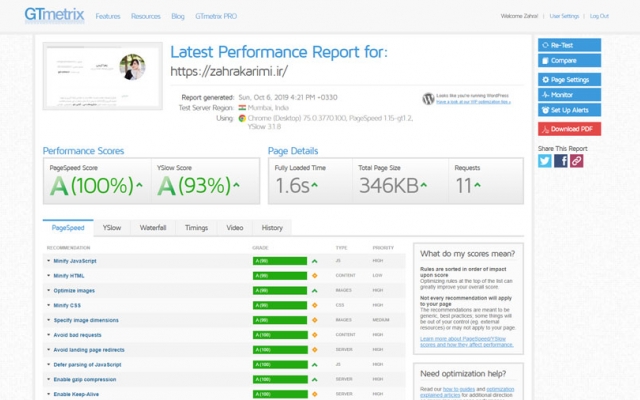Screen dimensions: 640x400
Task: Click the orange diamond on Minify CSS row
Action: coord(315,305)
